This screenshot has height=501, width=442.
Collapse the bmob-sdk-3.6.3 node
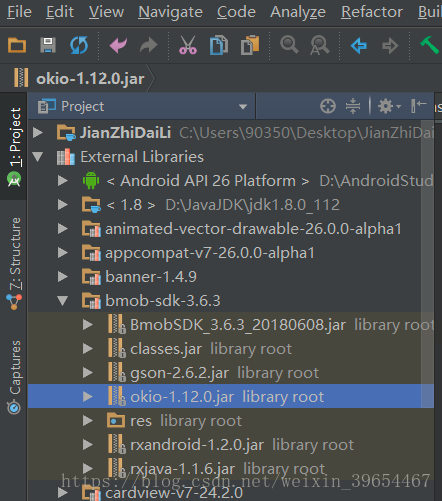(63, 300)
